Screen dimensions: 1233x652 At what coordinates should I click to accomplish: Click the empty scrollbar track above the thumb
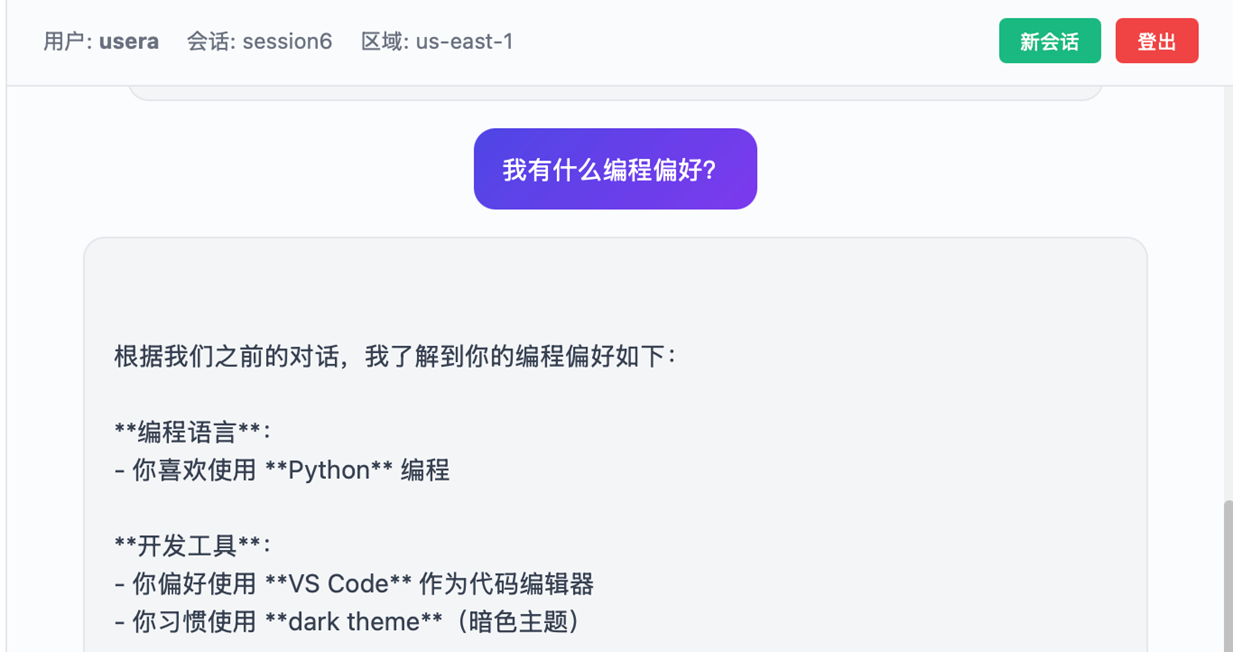tap(1227, 300)
